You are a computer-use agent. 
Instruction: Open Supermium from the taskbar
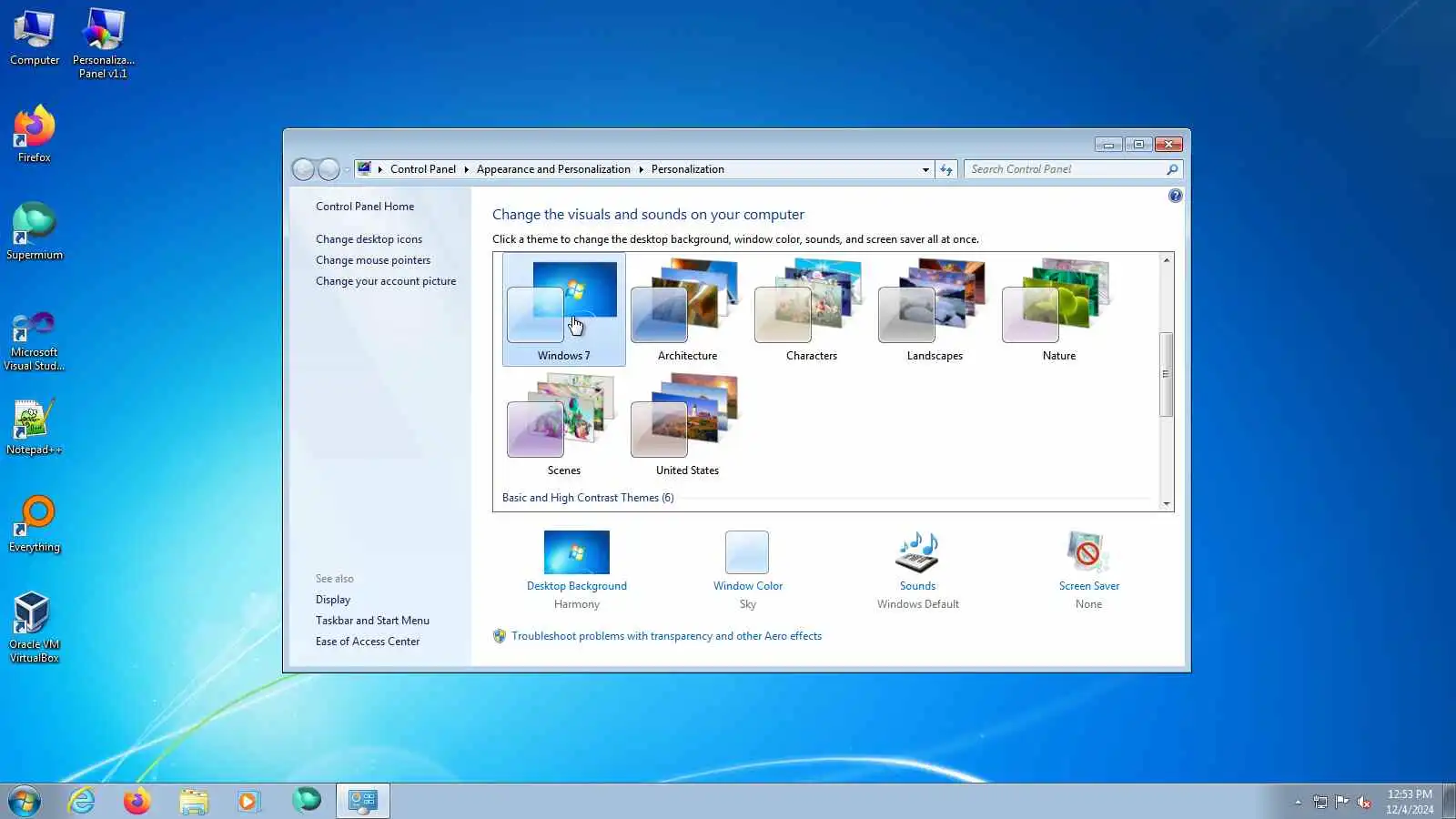[307, 801]
